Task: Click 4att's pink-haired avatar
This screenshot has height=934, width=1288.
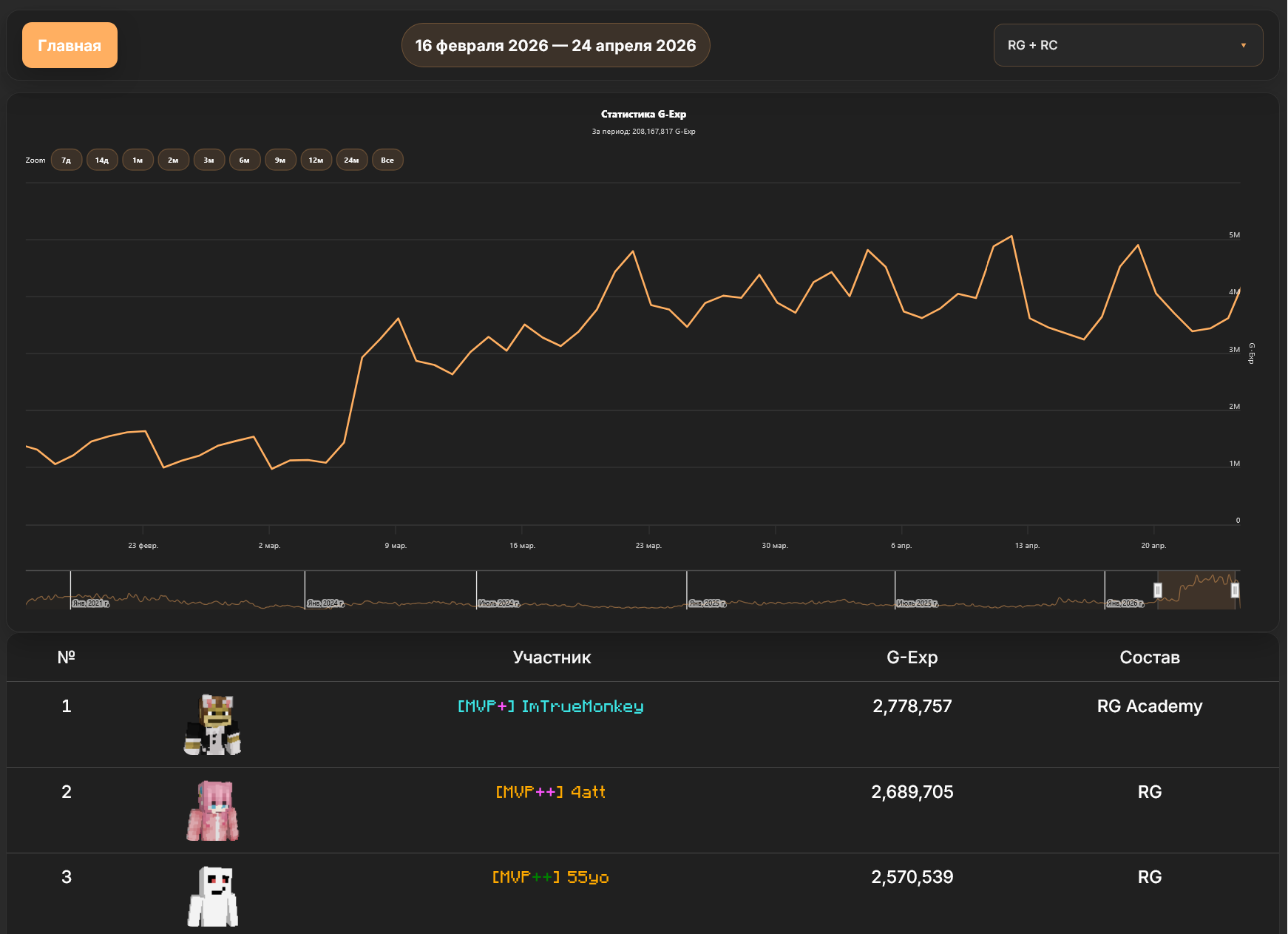Action: point(213,811)
